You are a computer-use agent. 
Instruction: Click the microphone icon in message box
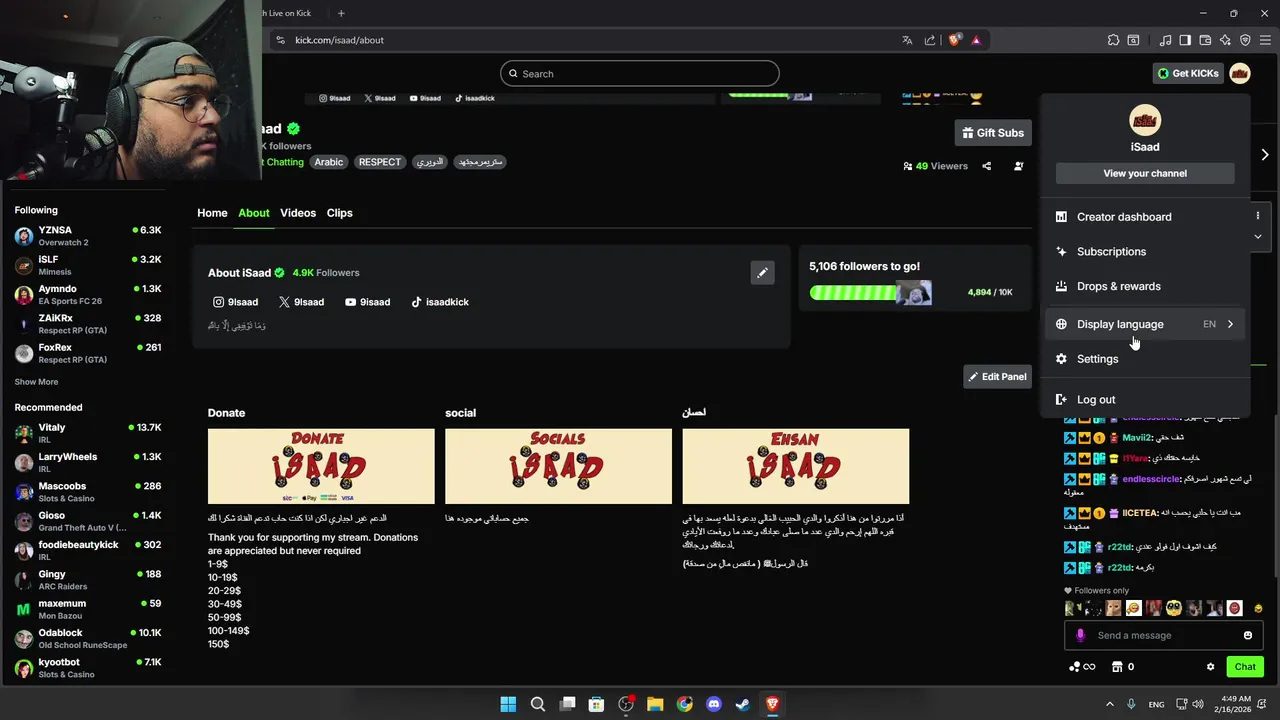click(1080, 635)
